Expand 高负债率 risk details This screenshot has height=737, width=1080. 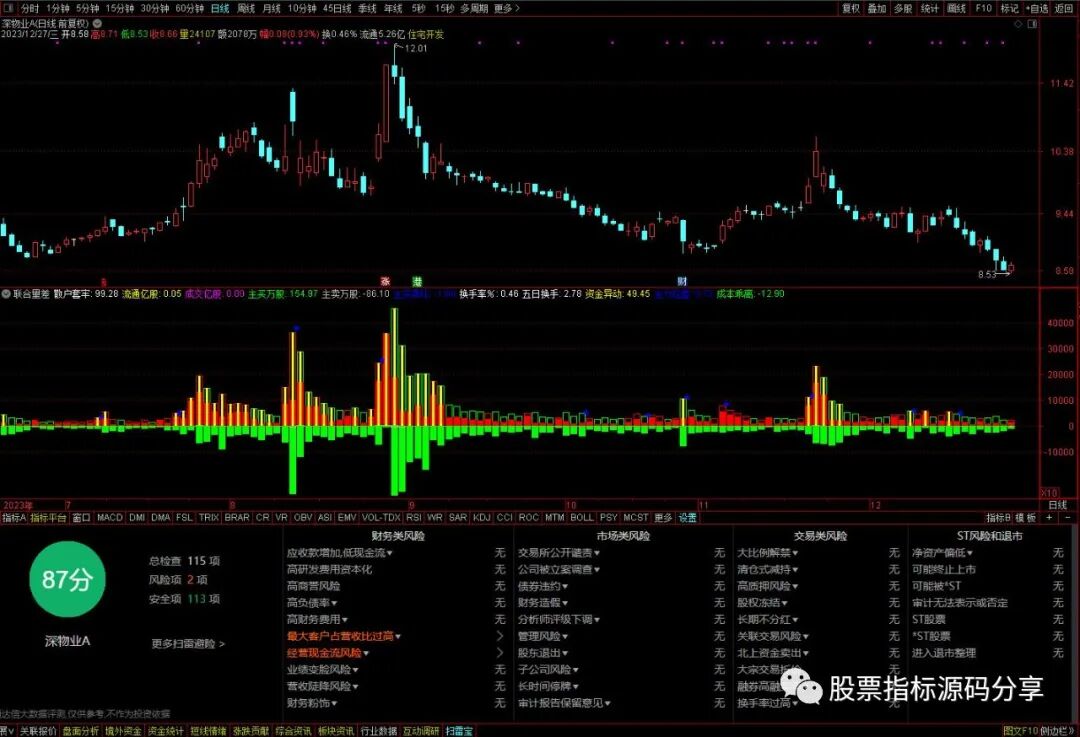312,603
